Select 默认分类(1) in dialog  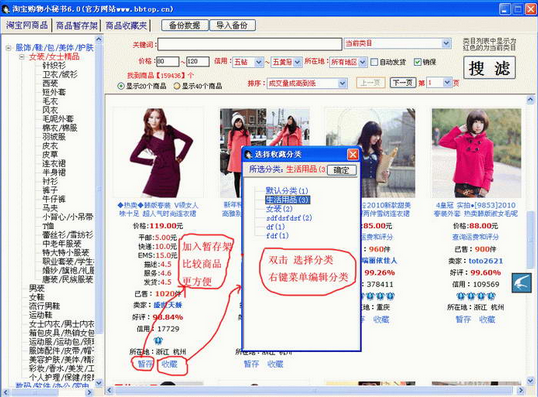[287, 190]
